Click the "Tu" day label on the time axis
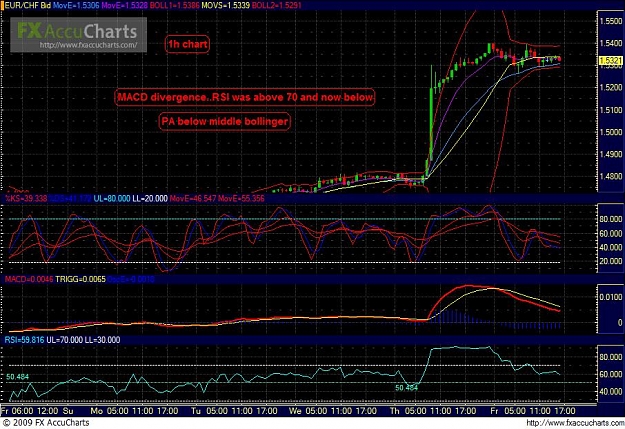Viewport: 625px width, 429px height. 195,411
